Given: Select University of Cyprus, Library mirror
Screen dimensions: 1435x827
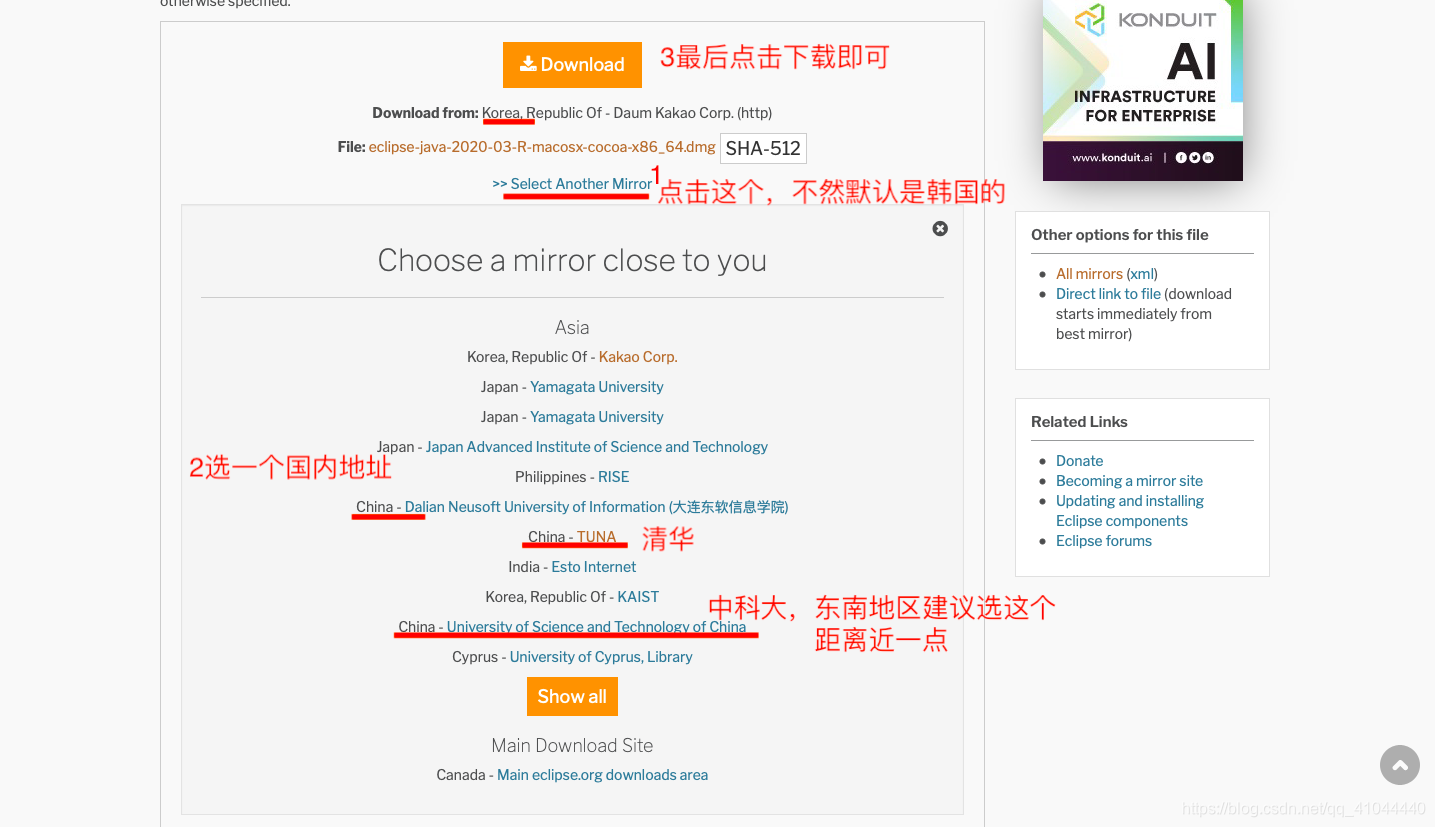Looking at the screenshot, I should point(601,657).
